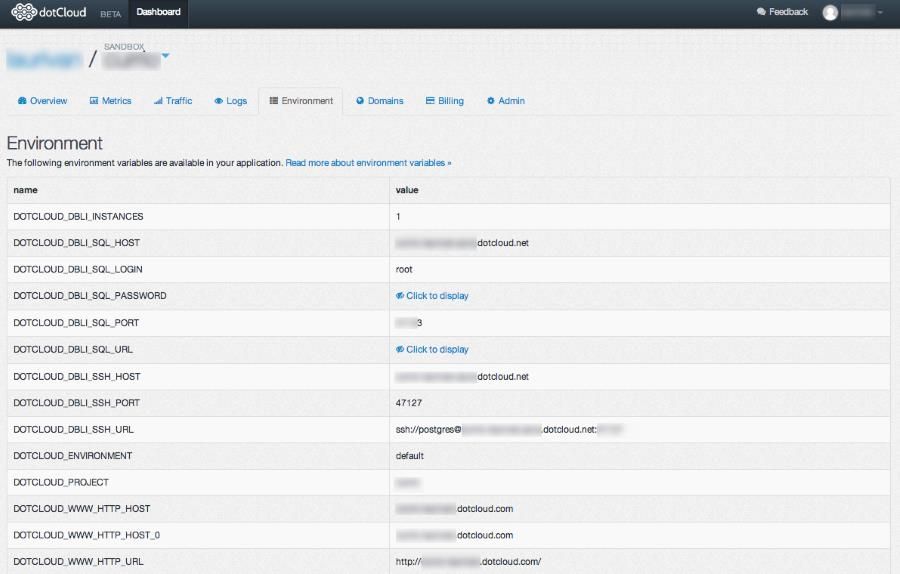Viewport: 900px width, 574px height.
Task: Click the eye icon in SQL_URL row
Action: [x=399, y=349]
